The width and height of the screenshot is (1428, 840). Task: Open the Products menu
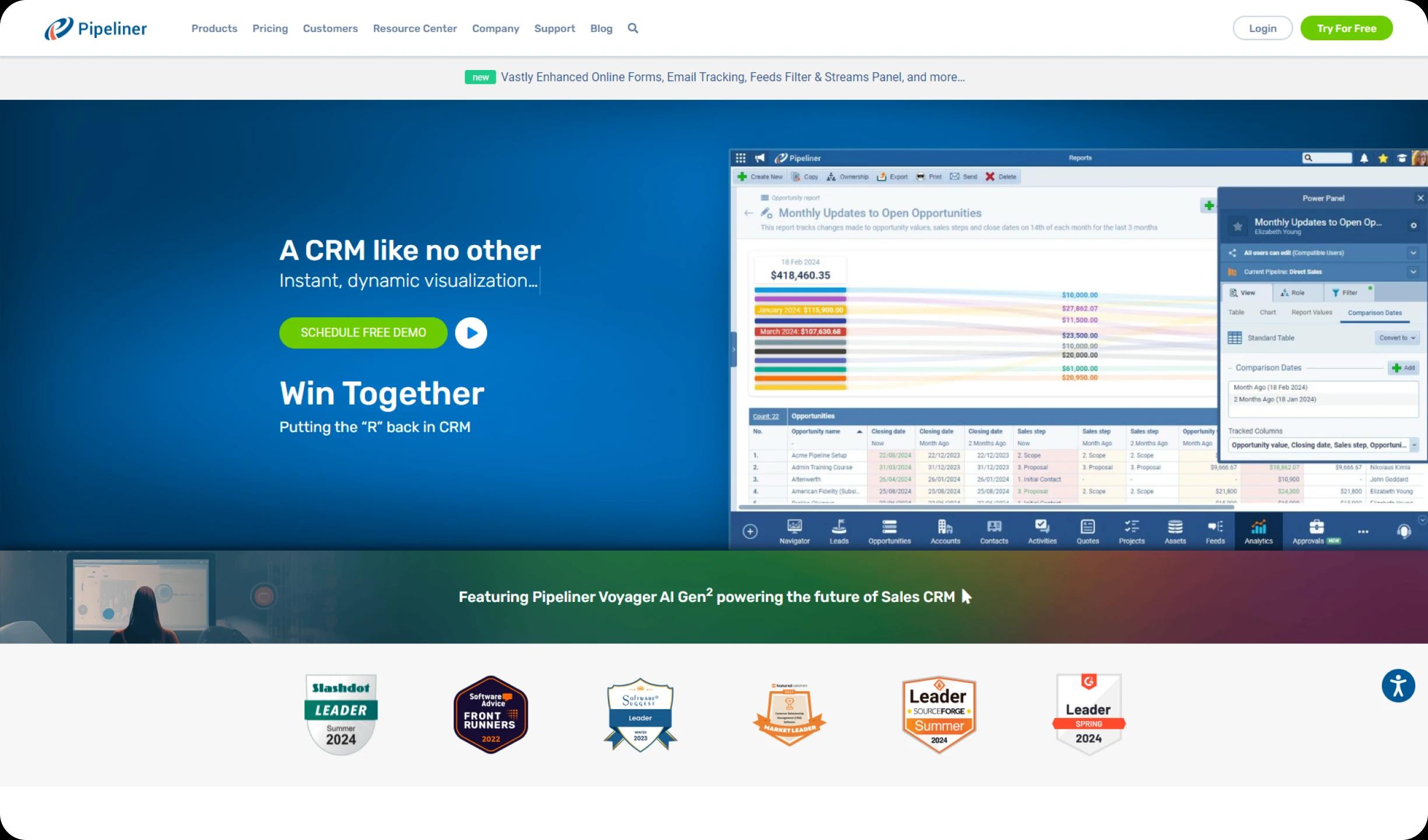click(x=214, y=28)
